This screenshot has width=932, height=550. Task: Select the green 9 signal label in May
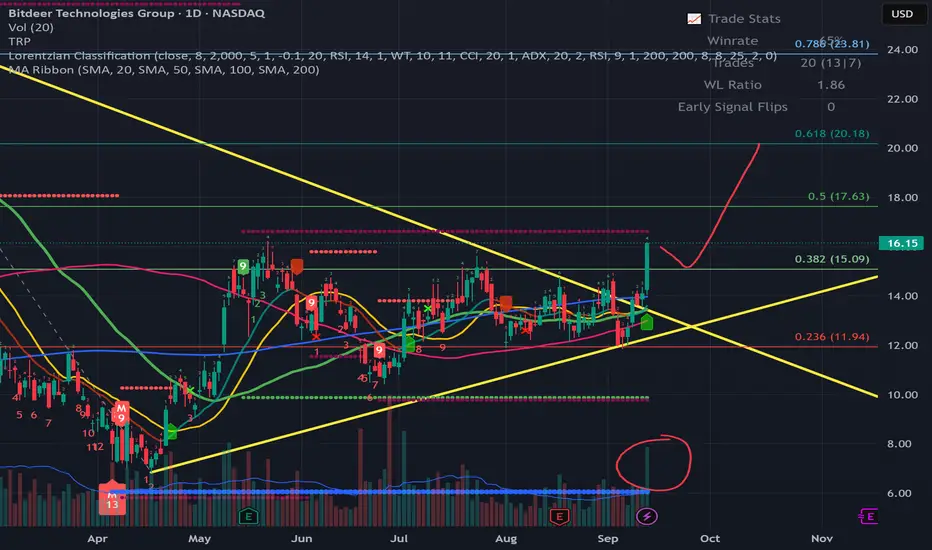[243, 266]
